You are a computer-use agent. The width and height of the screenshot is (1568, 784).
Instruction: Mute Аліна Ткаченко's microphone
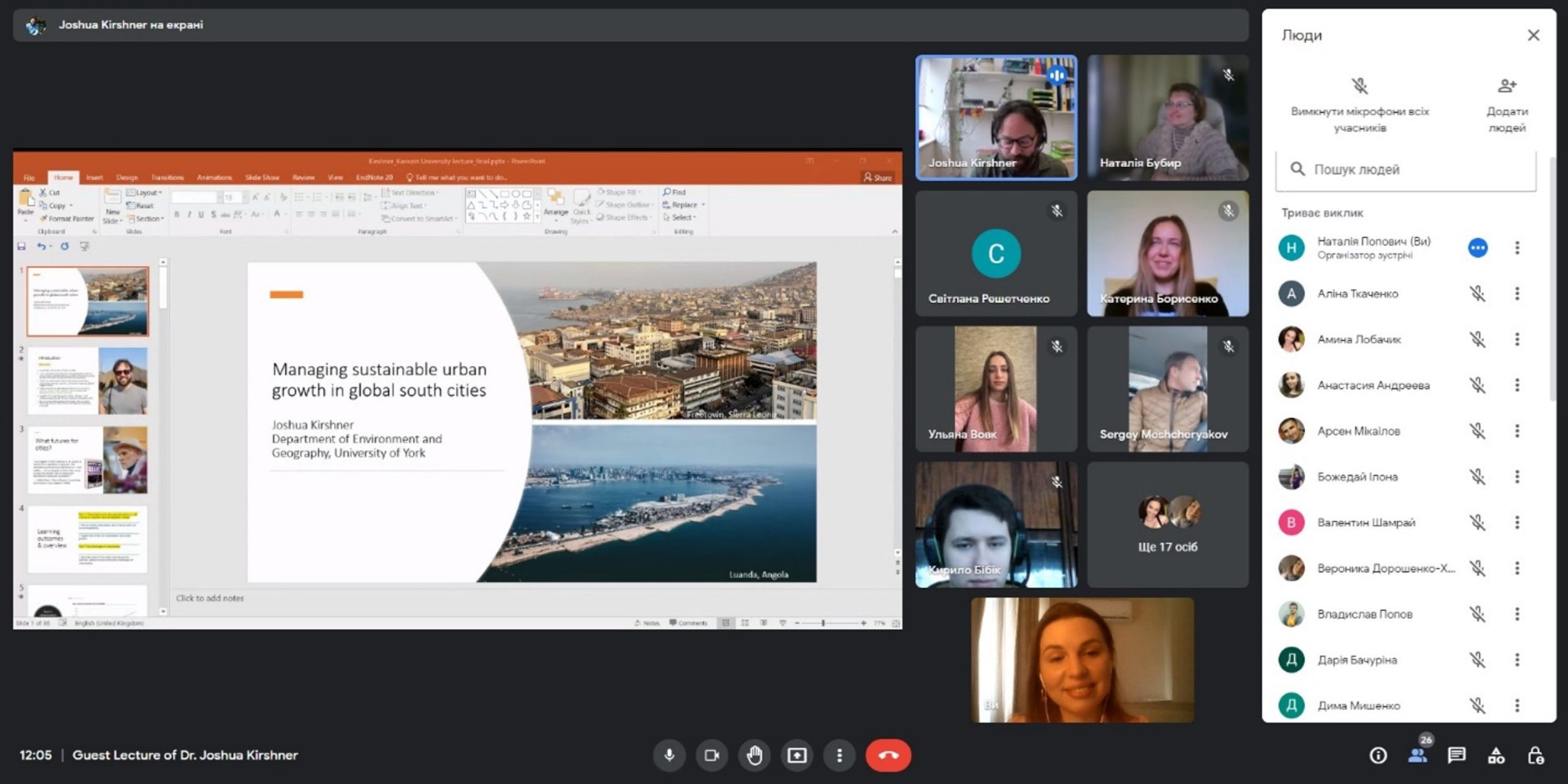[x=1477, y=294]
